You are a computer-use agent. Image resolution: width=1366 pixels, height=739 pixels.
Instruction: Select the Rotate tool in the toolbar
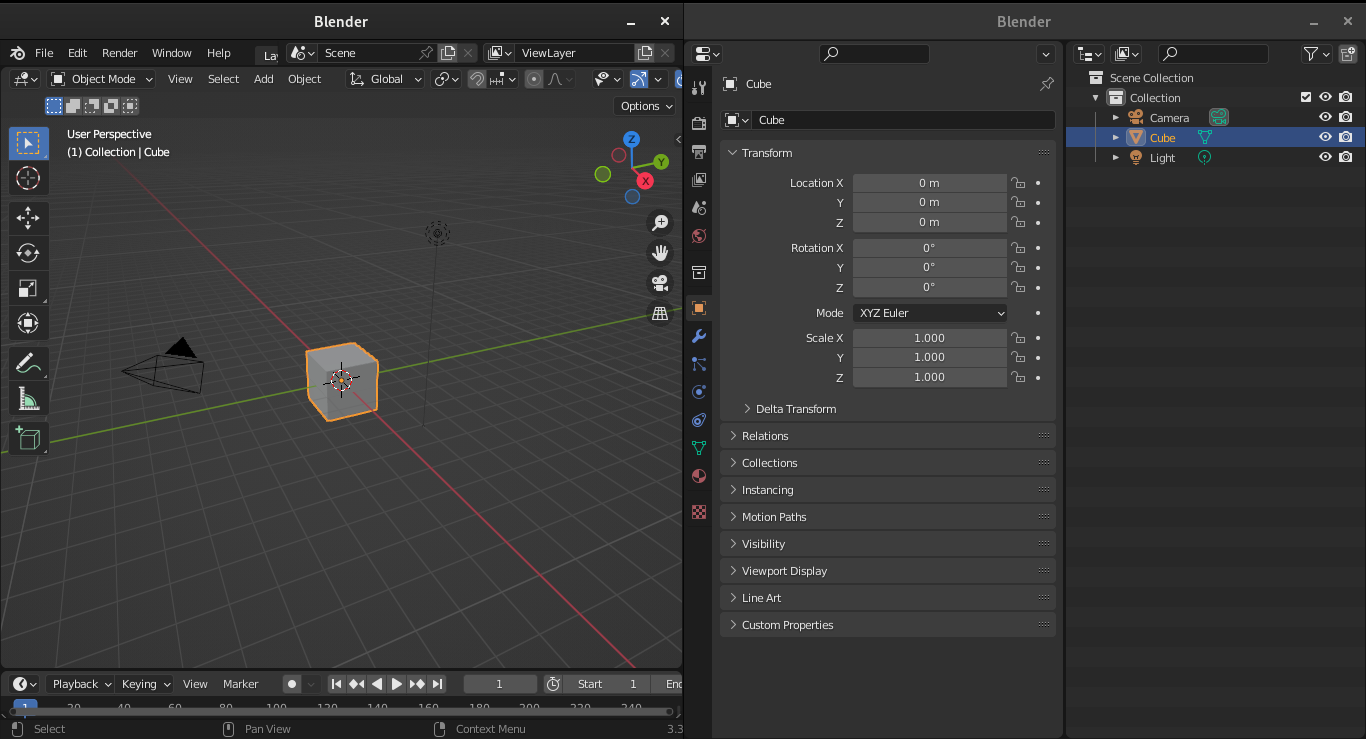pos(28,253)
